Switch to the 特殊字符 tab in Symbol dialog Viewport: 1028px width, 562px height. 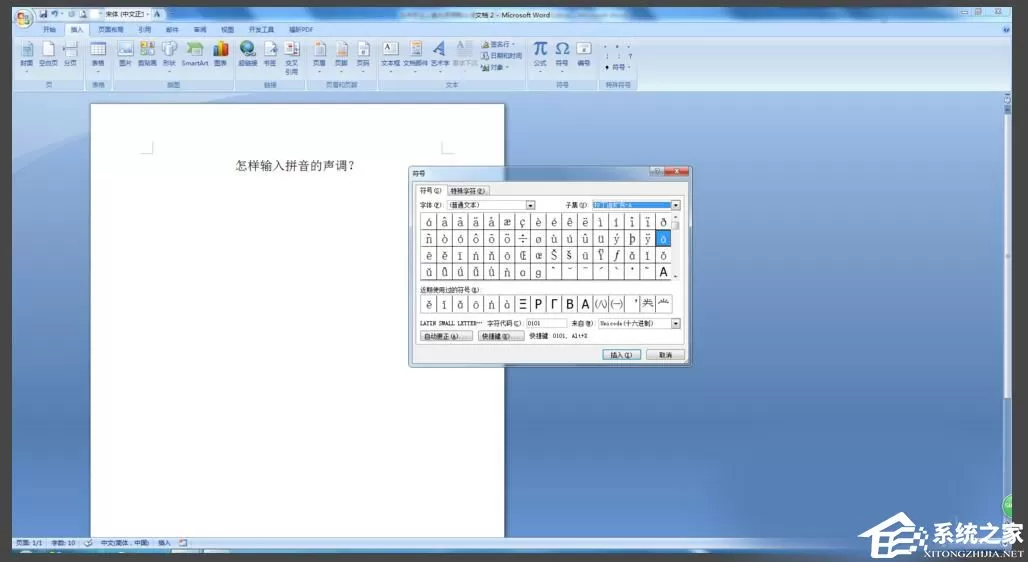[x=467, y=191]
